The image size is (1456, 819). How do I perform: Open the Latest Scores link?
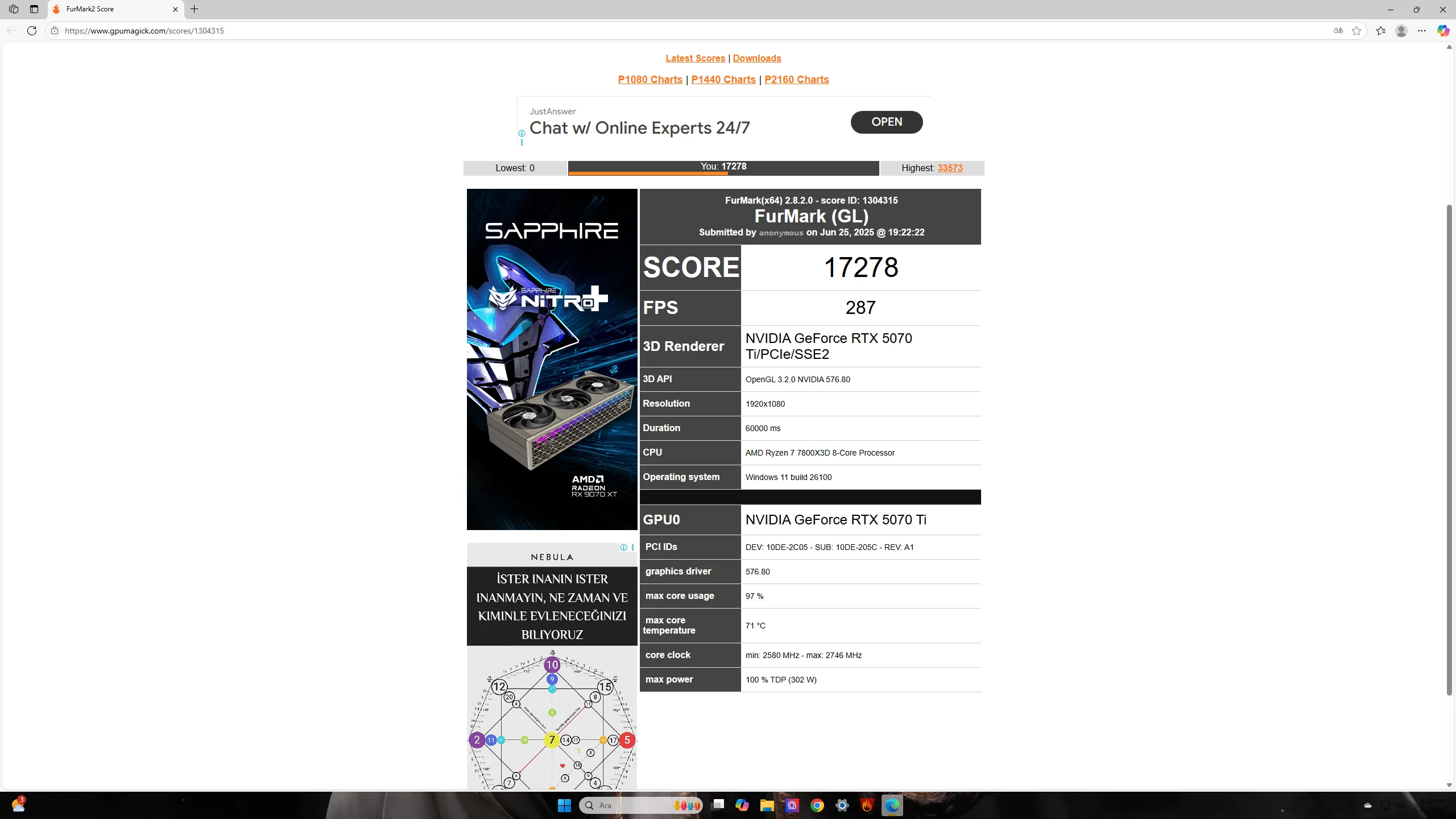695,58
